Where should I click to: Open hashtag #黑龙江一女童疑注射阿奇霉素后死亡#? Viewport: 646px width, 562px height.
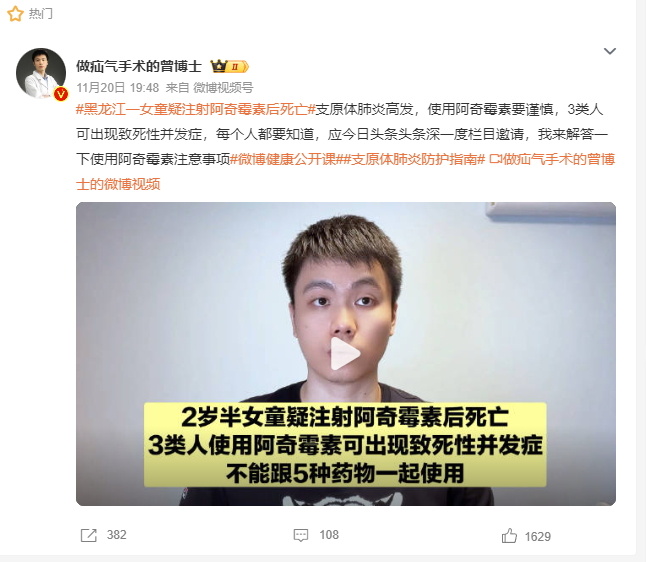tap(196, 110)
